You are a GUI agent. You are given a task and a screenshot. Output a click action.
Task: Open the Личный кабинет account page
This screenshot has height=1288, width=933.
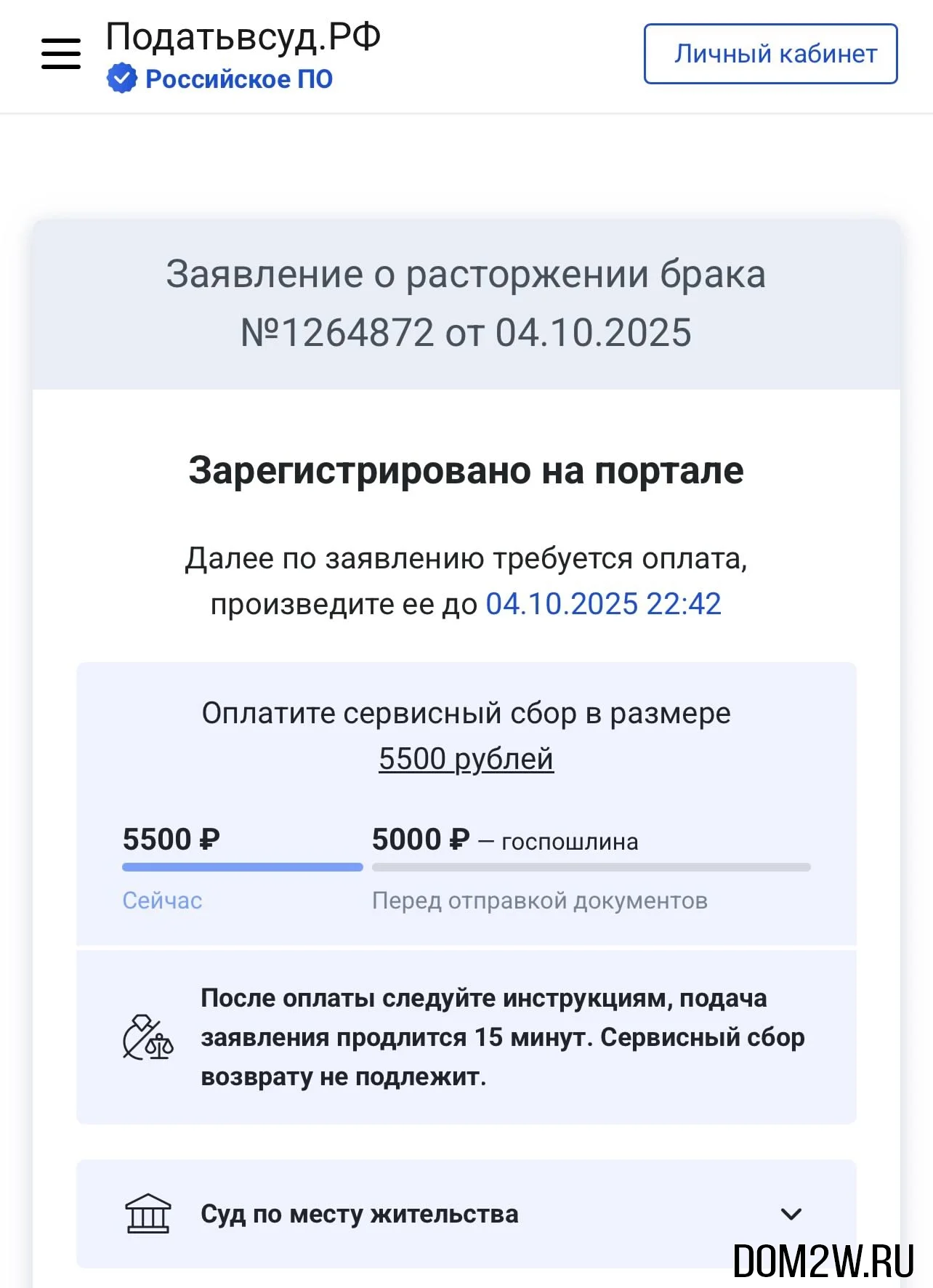point(770,54)
